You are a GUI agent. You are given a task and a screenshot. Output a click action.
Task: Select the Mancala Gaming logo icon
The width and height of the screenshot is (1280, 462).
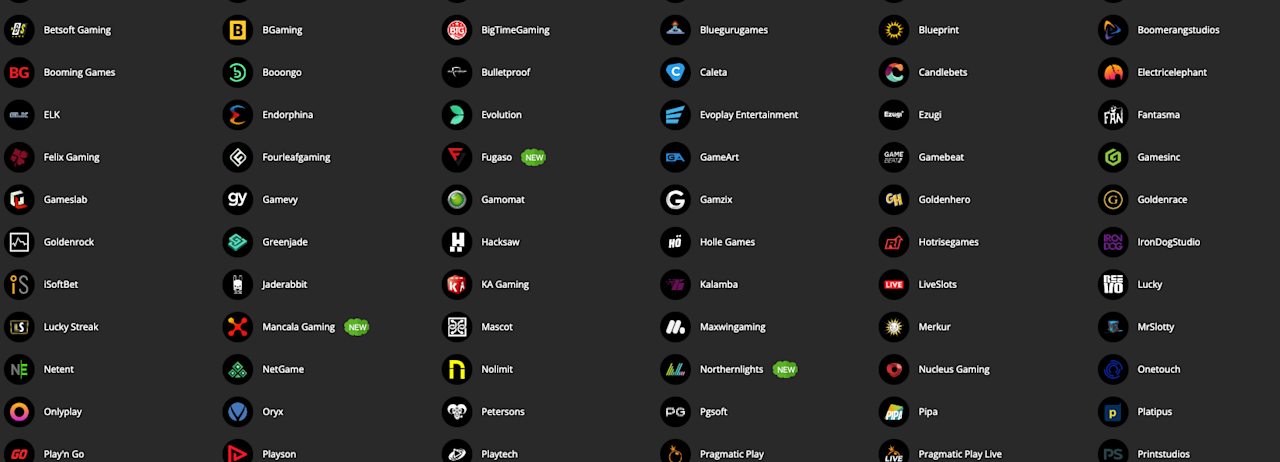(237, 327)
